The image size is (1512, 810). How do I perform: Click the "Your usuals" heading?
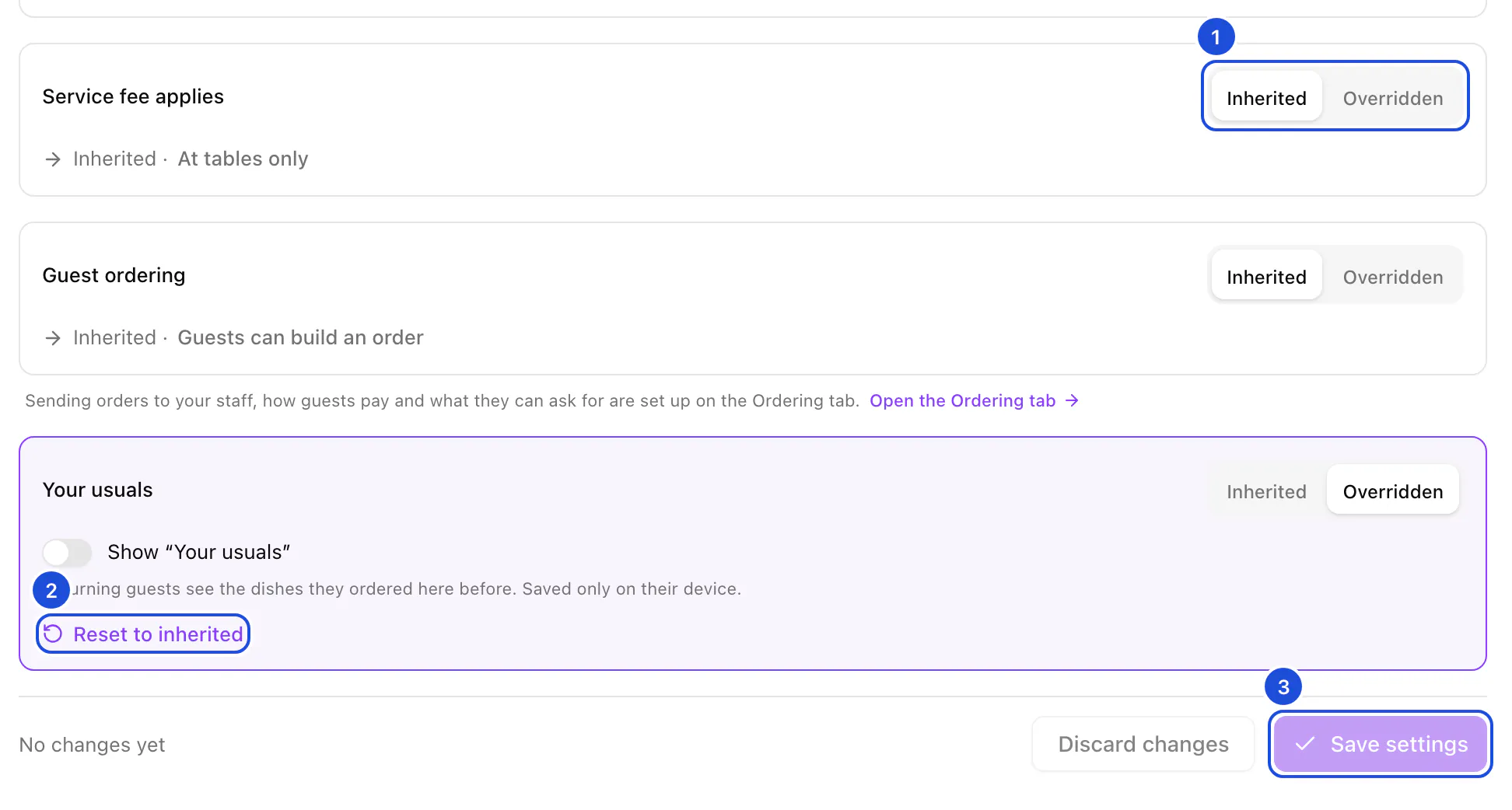(x=97, y=490)
